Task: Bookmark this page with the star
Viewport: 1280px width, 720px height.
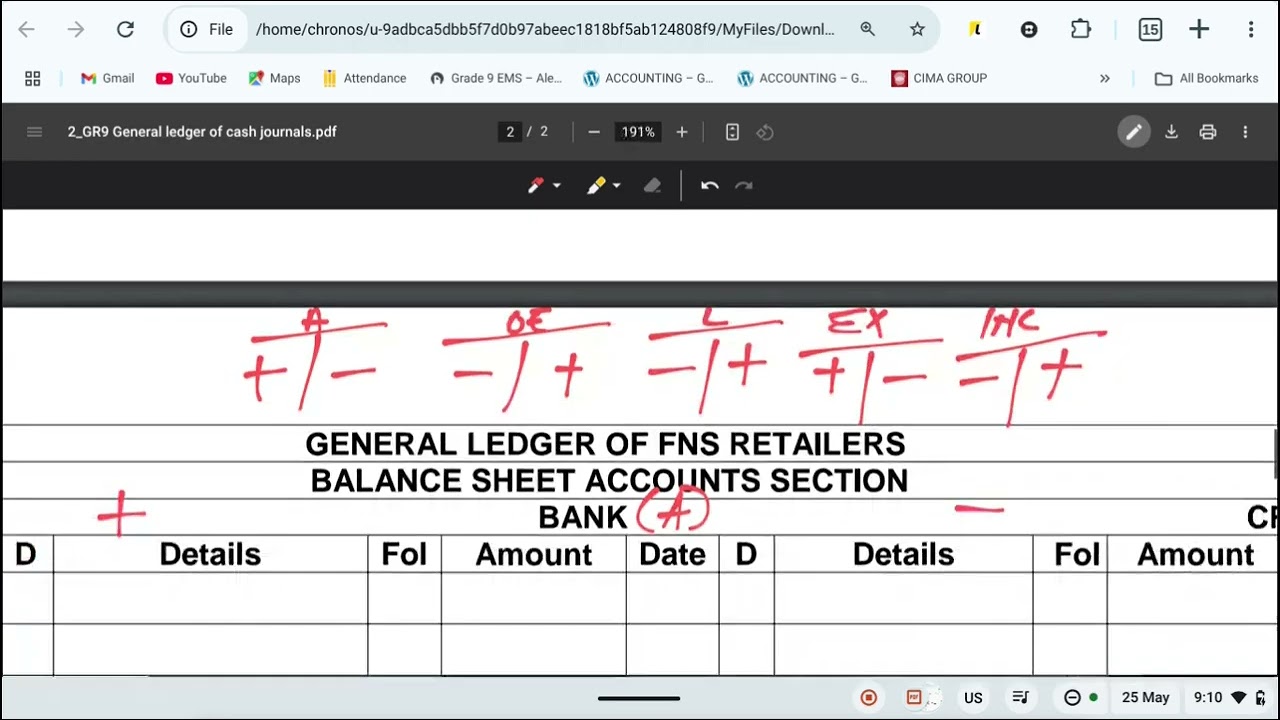Action: (x=917, y=30)
